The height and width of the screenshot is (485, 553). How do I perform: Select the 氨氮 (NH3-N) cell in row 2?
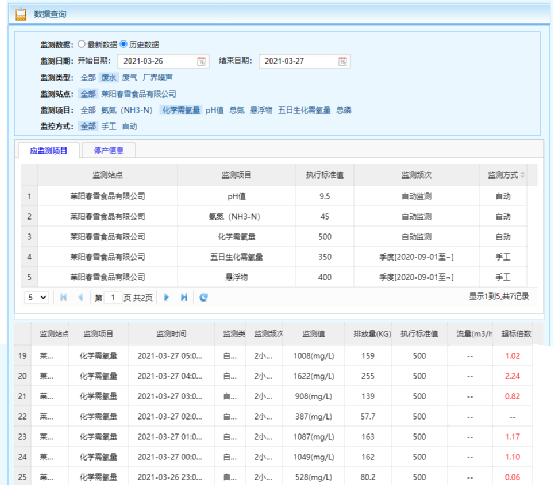pos(236,217)
